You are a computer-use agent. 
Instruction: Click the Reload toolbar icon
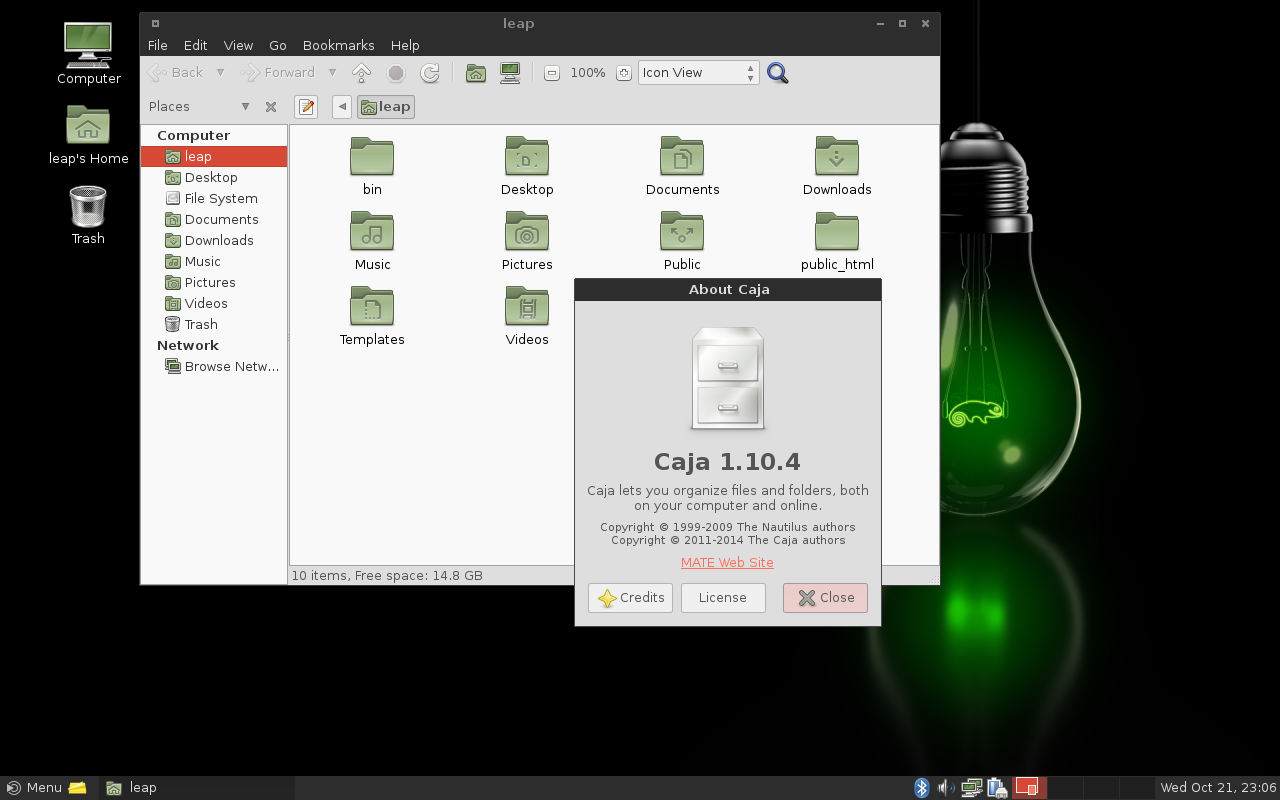[430, 73]
